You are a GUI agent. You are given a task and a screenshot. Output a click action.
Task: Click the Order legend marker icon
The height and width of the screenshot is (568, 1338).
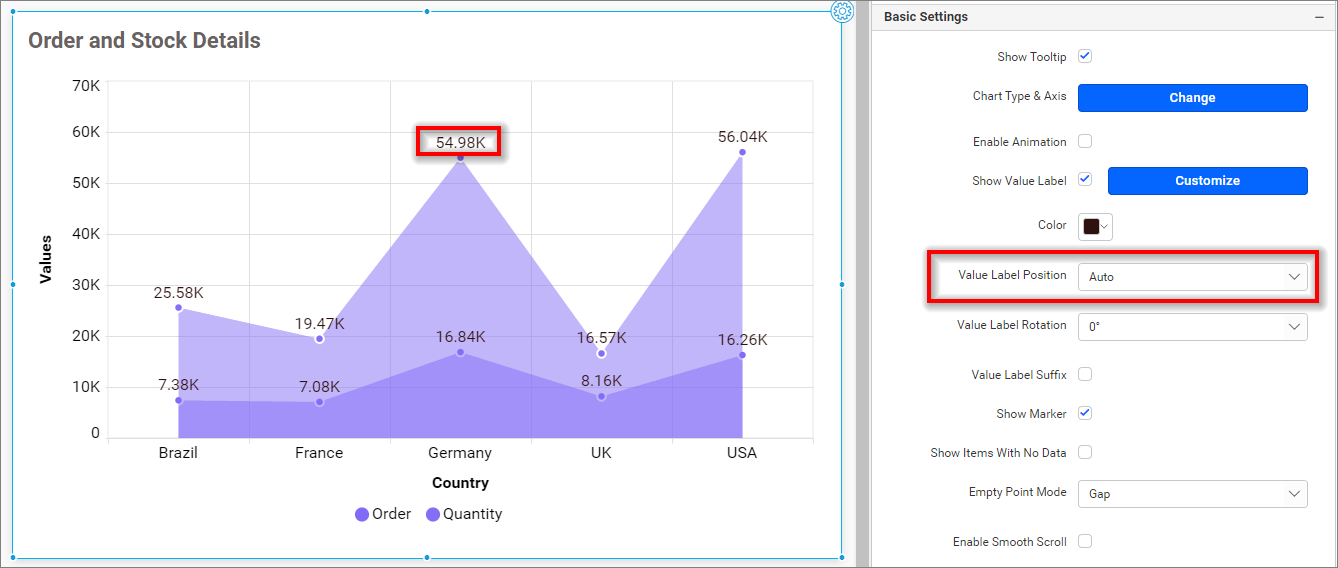[362, 515]
